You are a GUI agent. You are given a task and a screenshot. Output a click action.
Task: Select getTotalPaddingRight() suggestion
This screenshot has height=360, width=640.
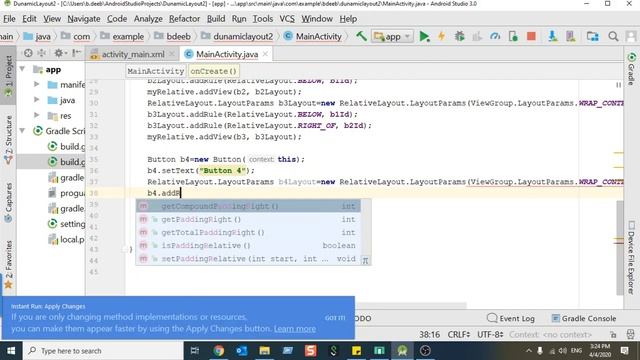(x=248, y=232)
